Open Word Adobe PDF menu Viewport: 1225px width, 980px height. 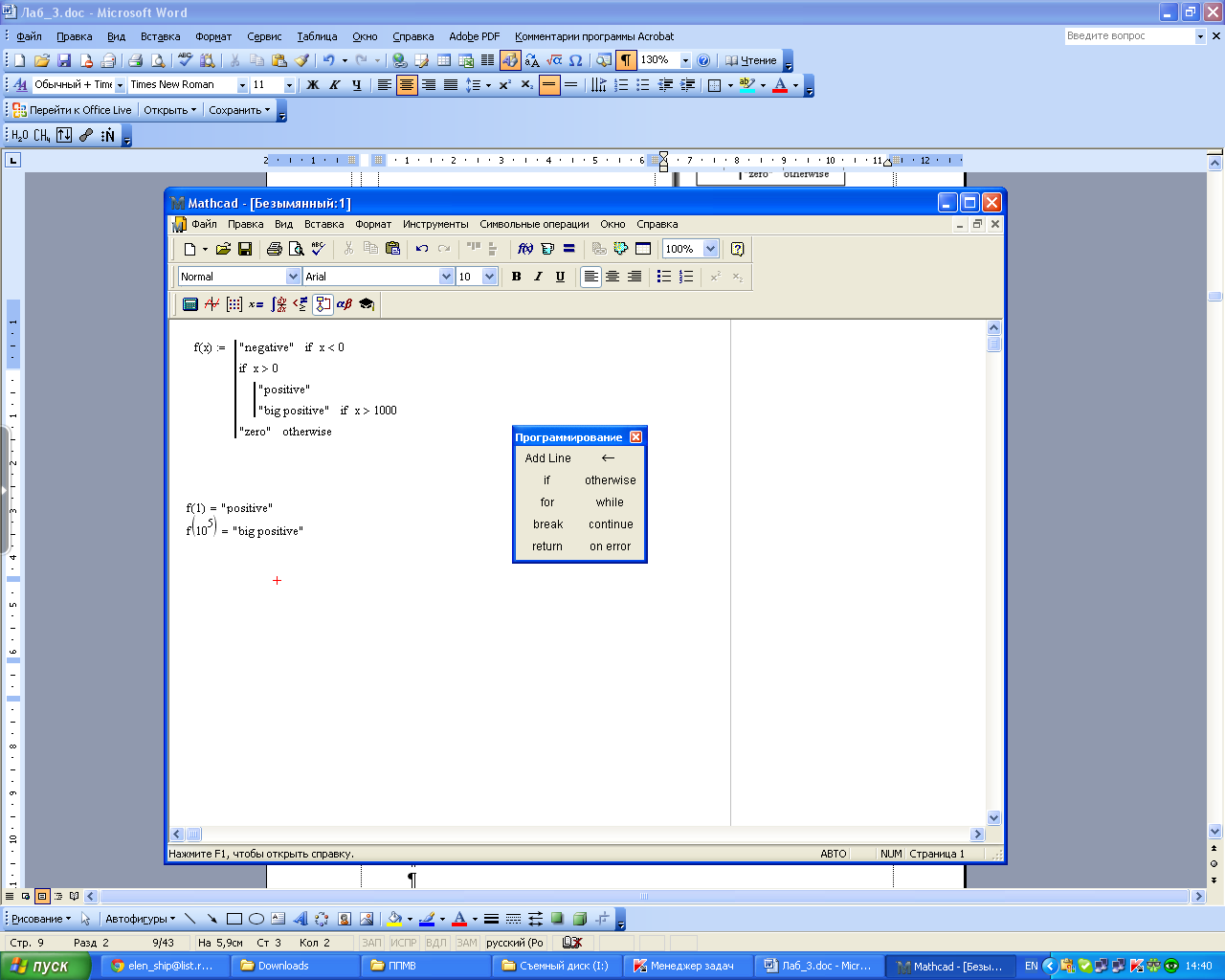[474, 36]
